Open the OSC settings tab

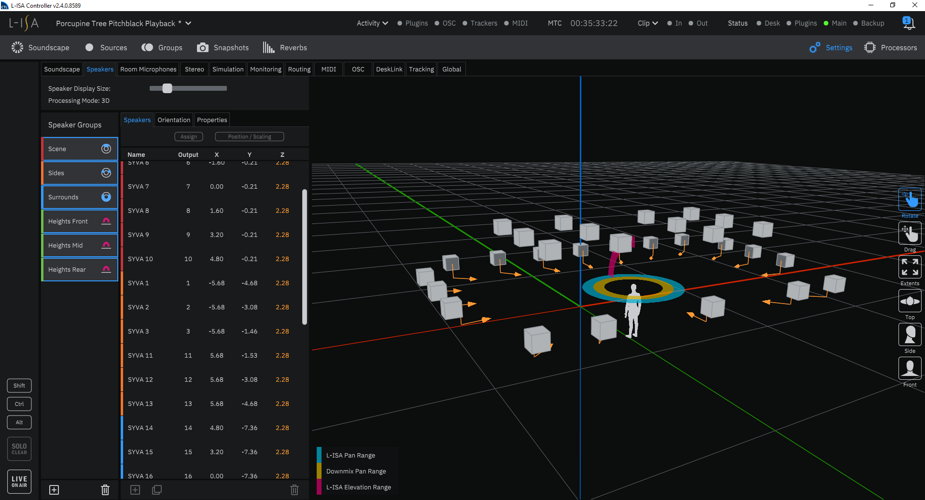point(358,69)
